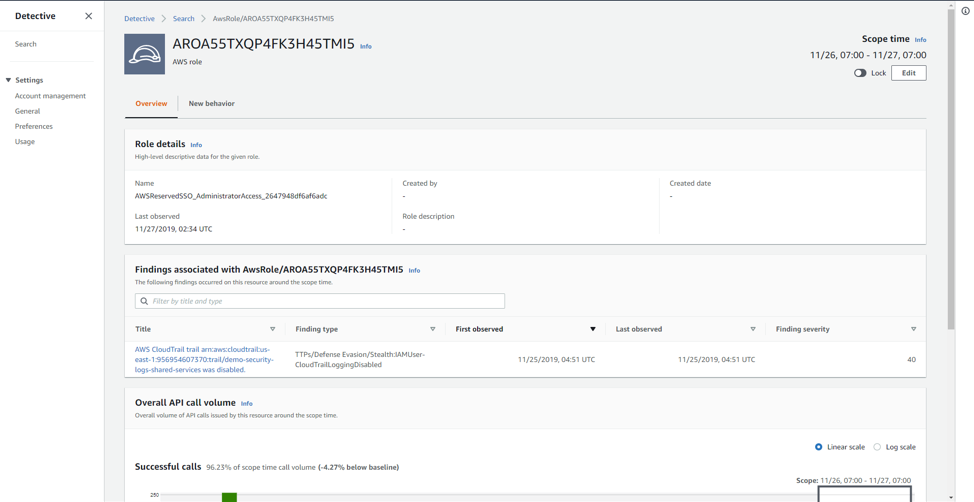Open the CloudTrail trail disabled finding link
The image size is (974, 502).
(204, 360)
